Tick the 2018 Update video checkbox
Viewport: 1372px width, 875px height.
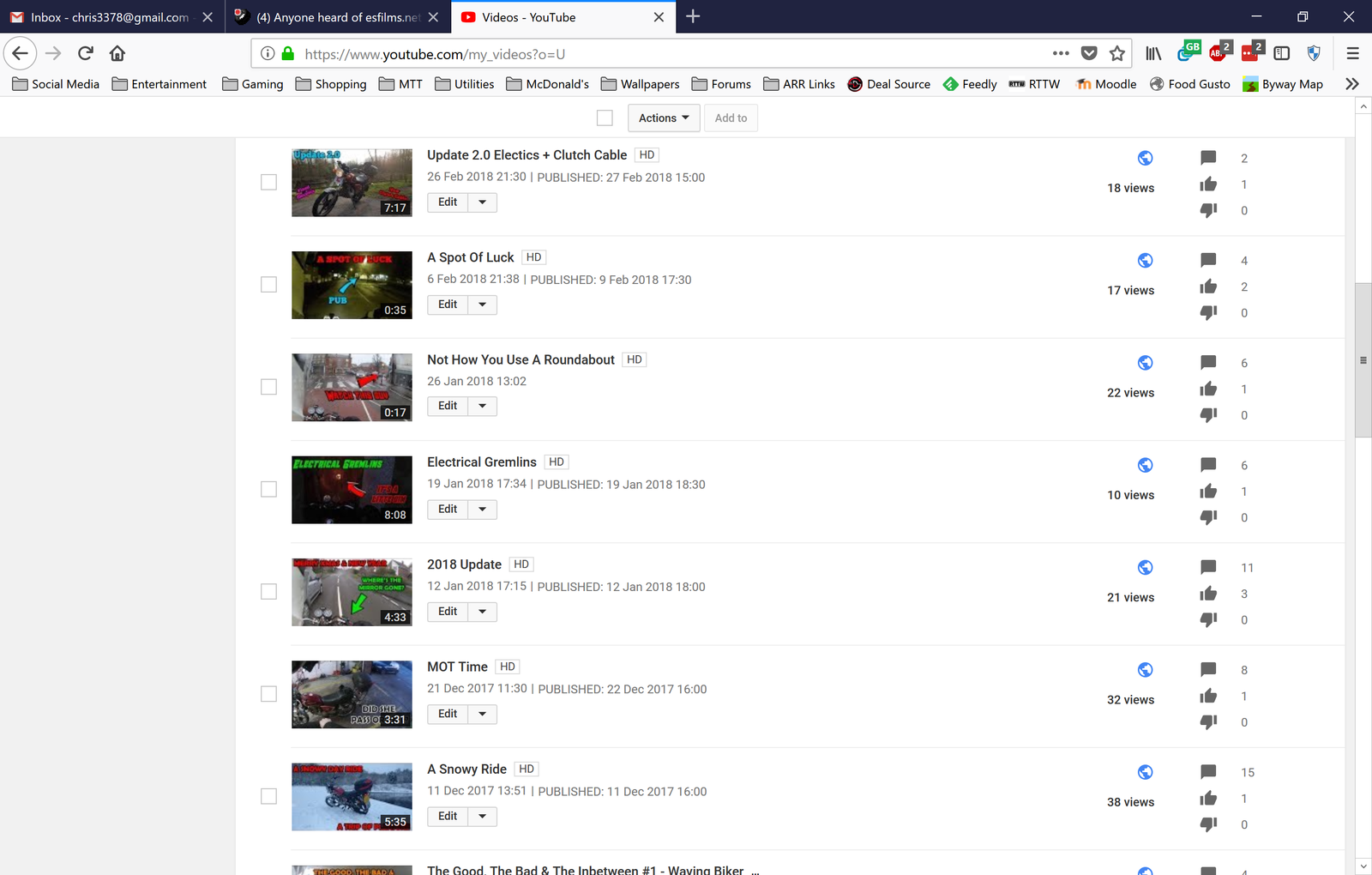click(268, 591)
